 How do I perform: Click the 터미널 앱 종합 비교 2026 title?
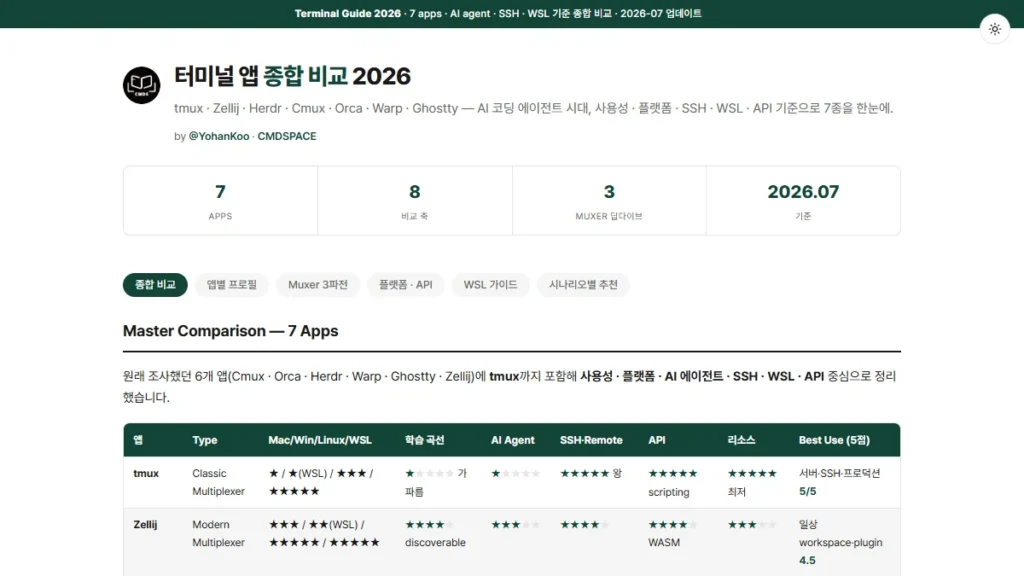pyautogui.click(x=292, y=76)
